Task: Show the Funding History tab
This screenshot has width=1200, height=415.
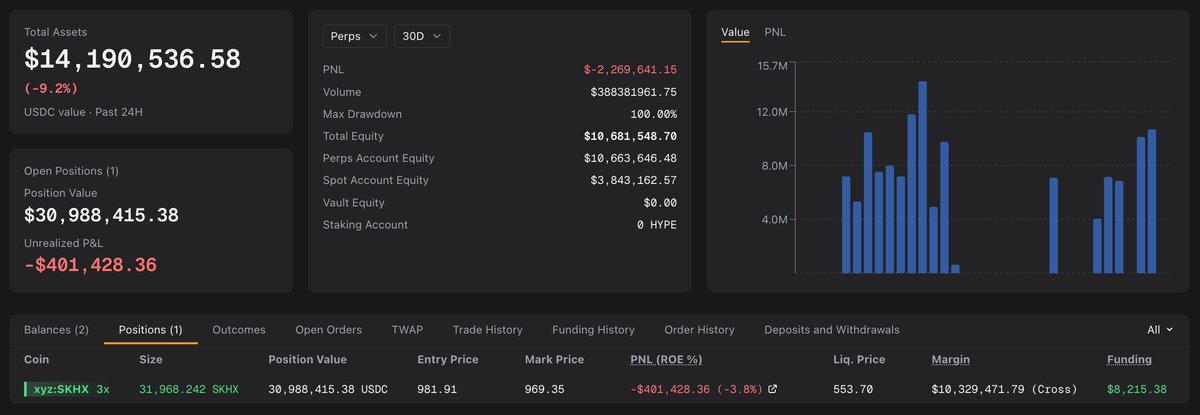Action: (x=593, y=329)
